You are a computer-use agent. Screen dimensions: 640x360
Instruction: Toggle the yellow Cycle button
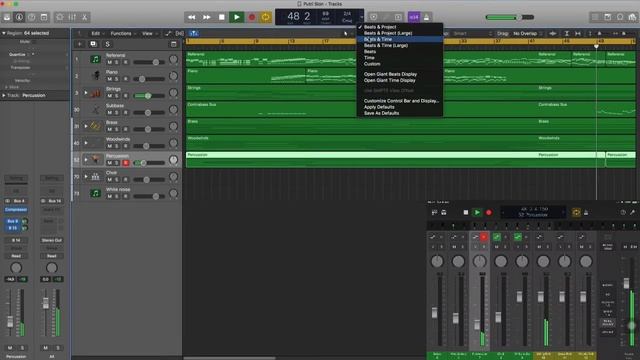point(266,17)
